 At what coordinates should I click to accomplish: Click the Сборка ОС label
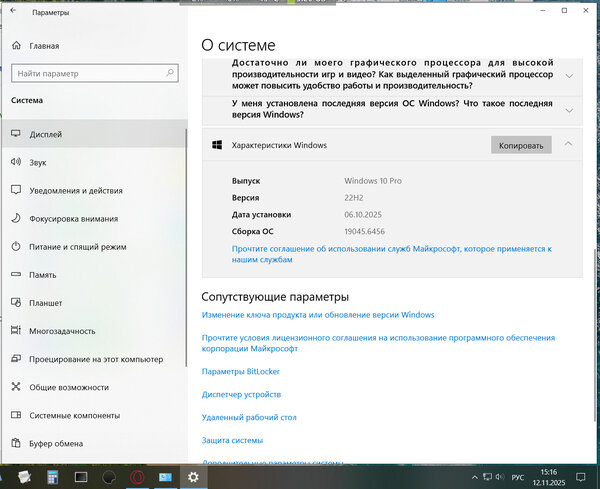click(x=253, y=231)
